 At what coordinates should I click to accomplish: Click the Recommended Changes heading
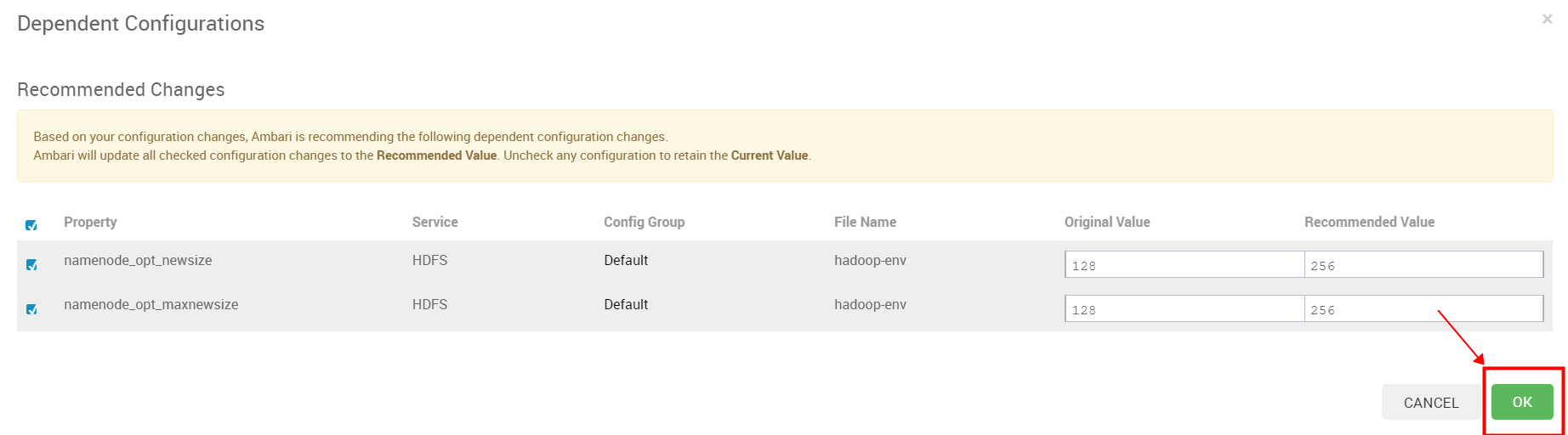pos(121,90)
